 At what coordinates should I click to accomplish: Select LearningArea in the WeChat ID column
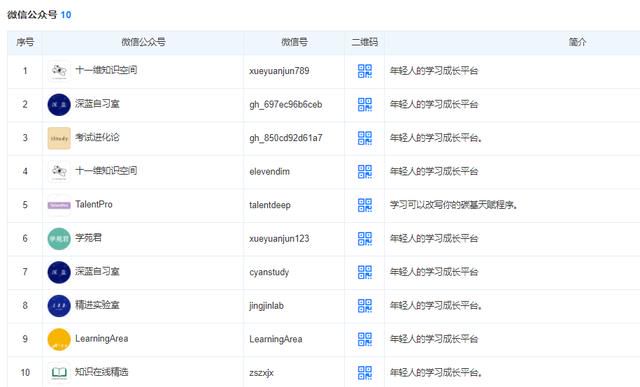pyautogui.click(x=276, y=339)
